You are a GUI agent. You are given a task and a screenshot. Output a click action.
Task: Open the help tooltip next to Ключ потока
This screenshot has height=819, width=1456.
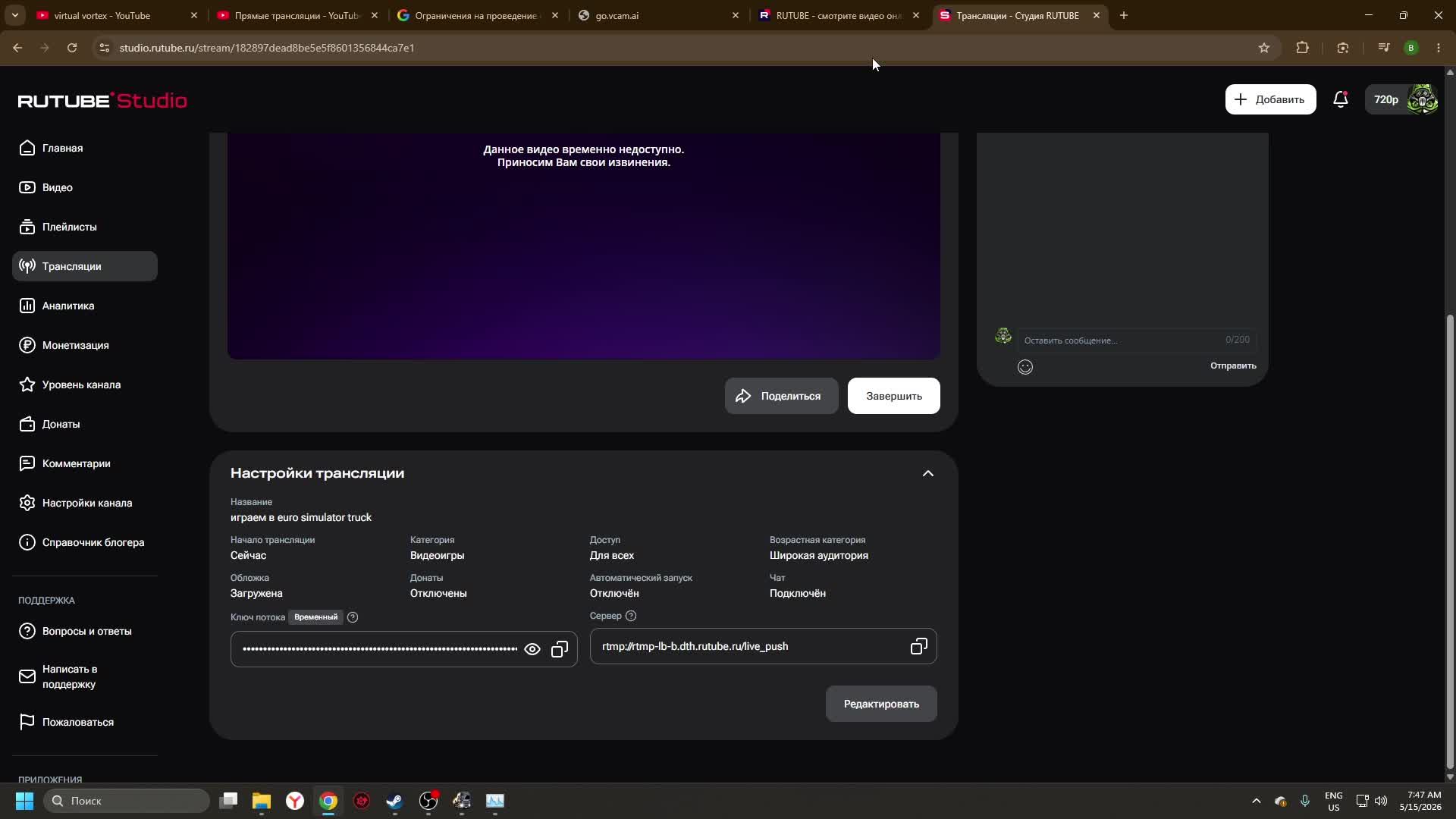[x=353, y=617]
